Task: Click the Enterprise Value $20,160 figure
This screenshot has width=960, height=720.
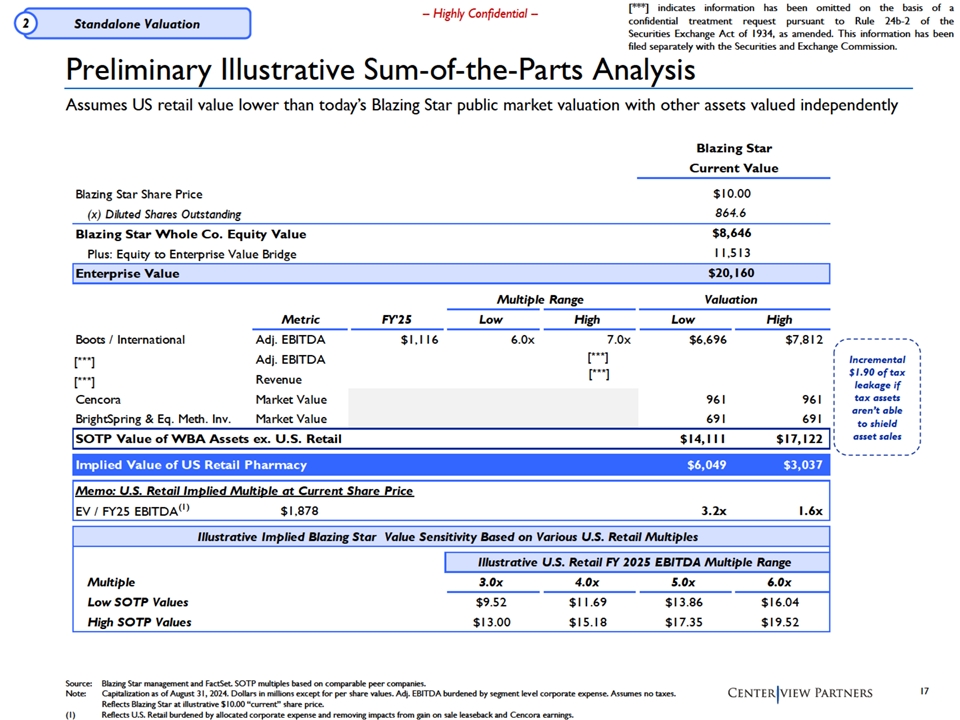Action: [x=731, y=273]
